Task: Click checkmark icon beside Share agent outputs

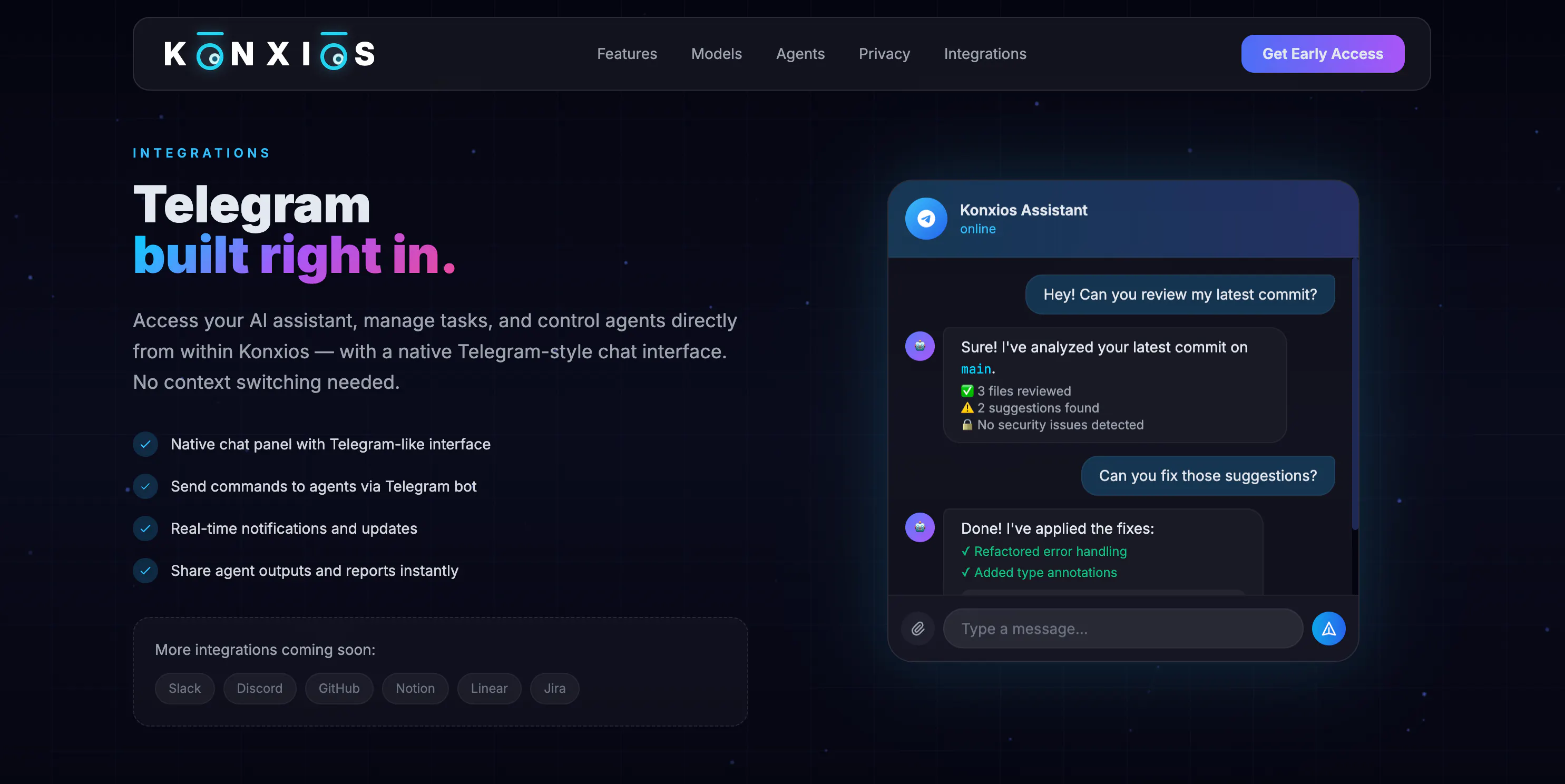Action: [145, 570]
